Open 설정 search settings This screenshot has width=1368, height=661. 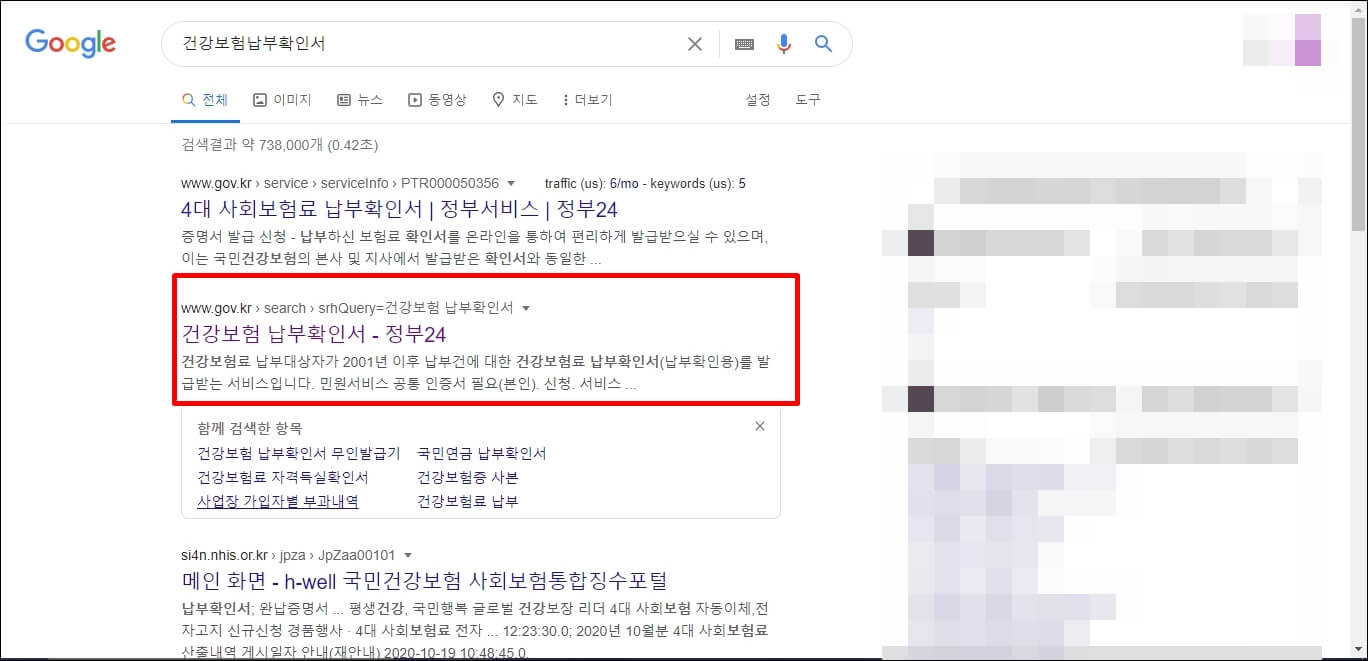point(758,100)
